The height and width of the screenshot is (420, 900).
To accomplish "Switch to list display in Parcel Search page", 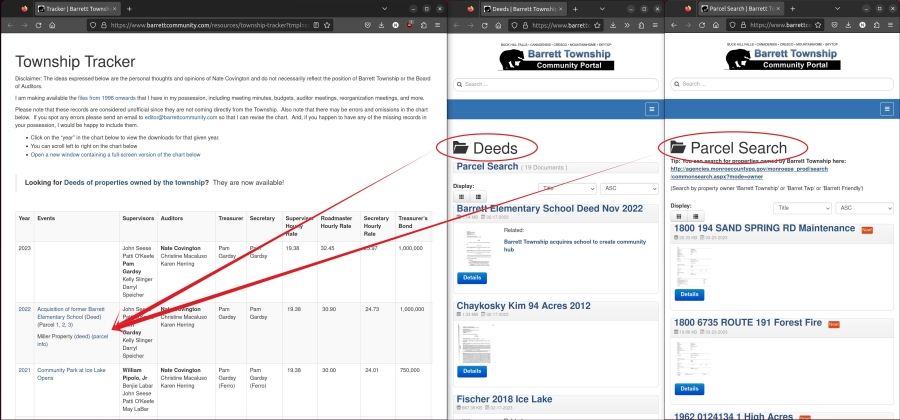I will click(x=696, y=216).
